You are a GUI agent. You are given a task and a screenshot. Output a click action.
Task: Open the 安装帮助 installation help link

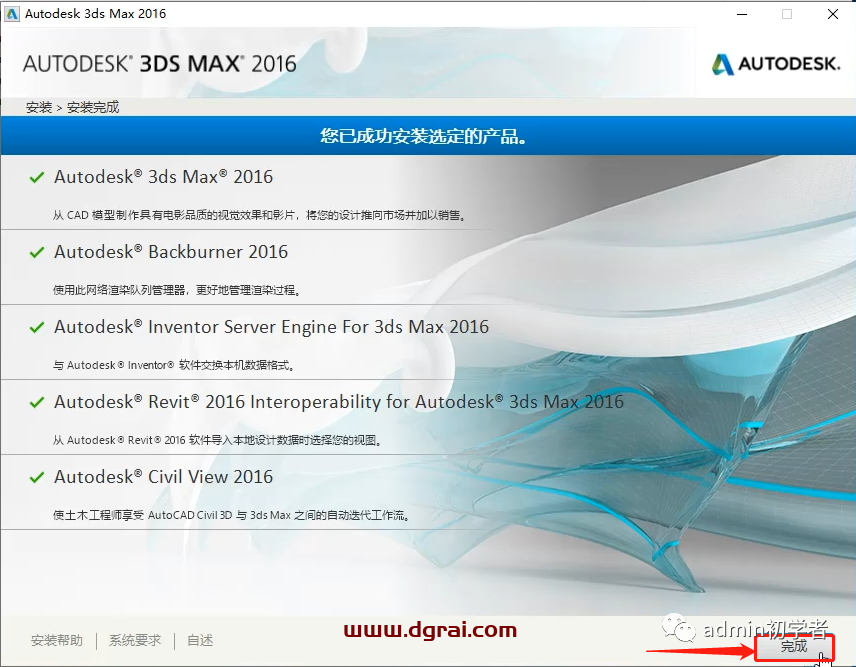click(57, 640)
